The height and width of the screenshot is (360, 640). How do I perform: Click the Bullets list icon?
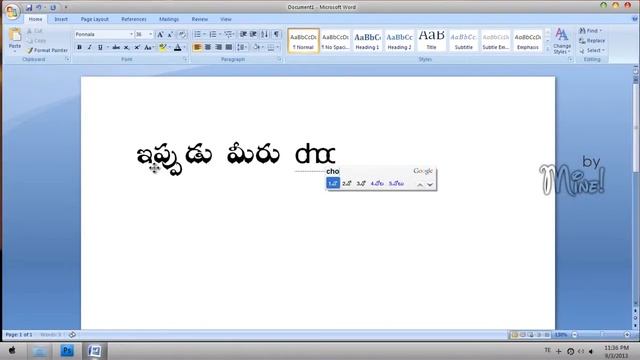click(197, 34)
